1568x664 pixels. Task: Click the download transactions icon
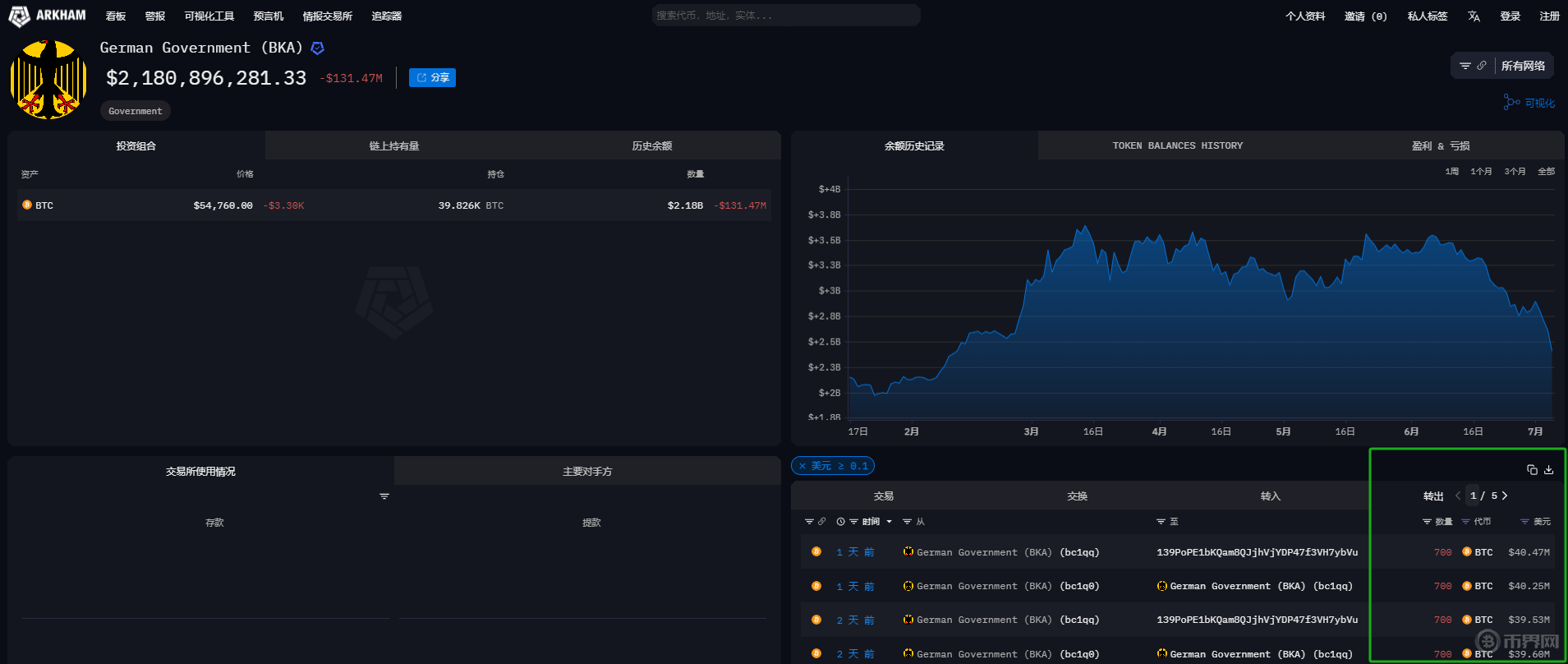[x=1548, y=470]
